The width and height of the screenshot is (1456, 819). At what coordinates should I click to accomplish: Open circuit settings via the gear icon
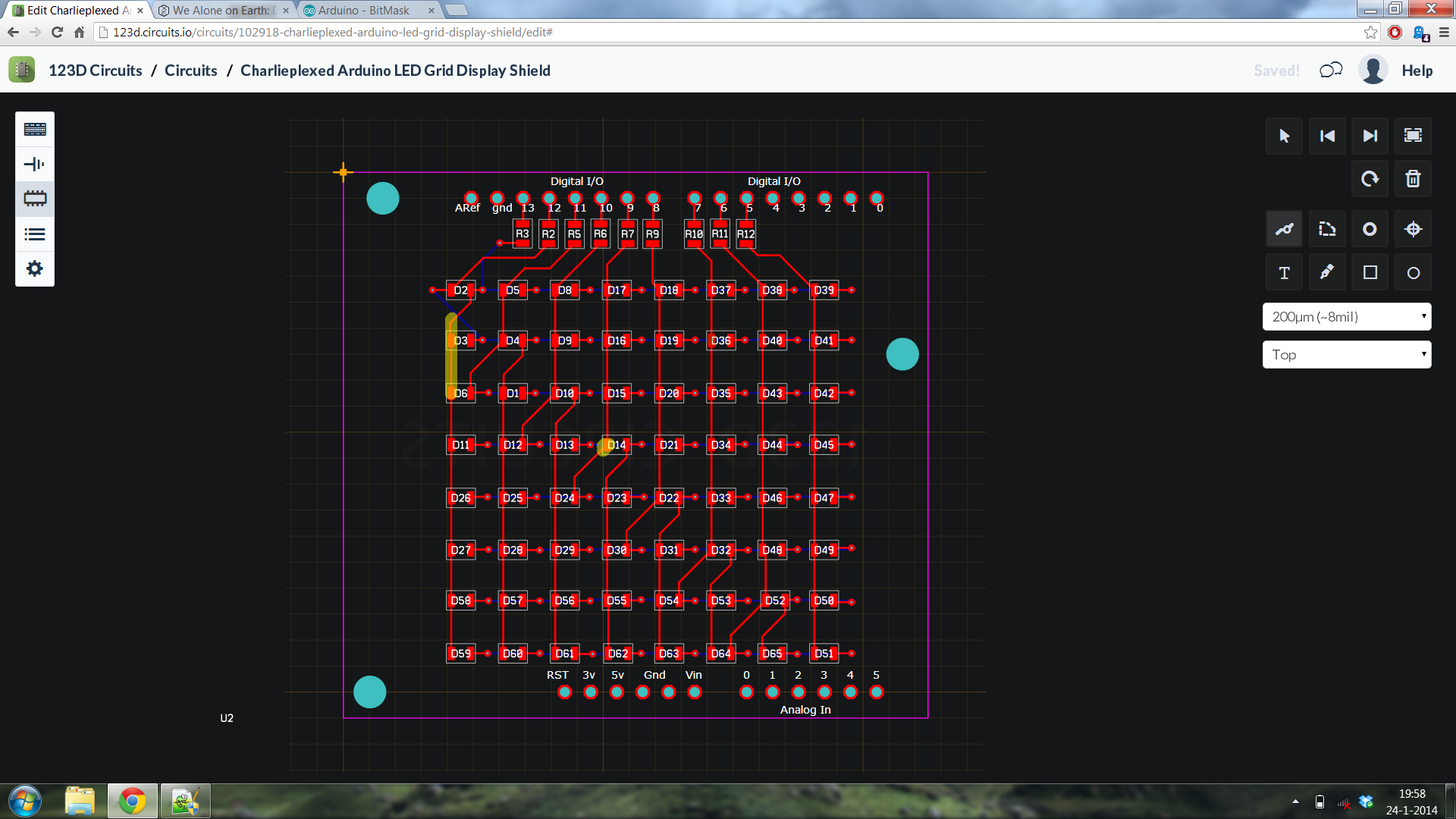coord(34,268)
